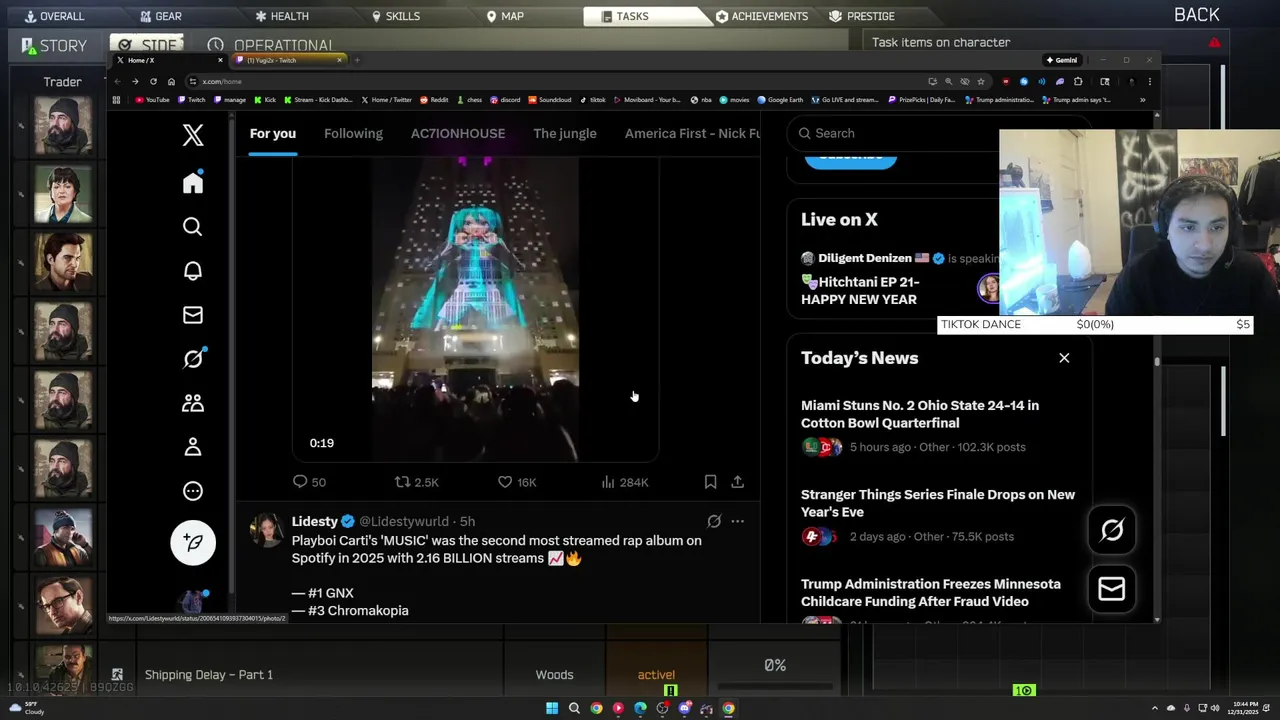1280x720 pixels.
Task: Open YouTube bookmark
Action: [x=152, y=100]
